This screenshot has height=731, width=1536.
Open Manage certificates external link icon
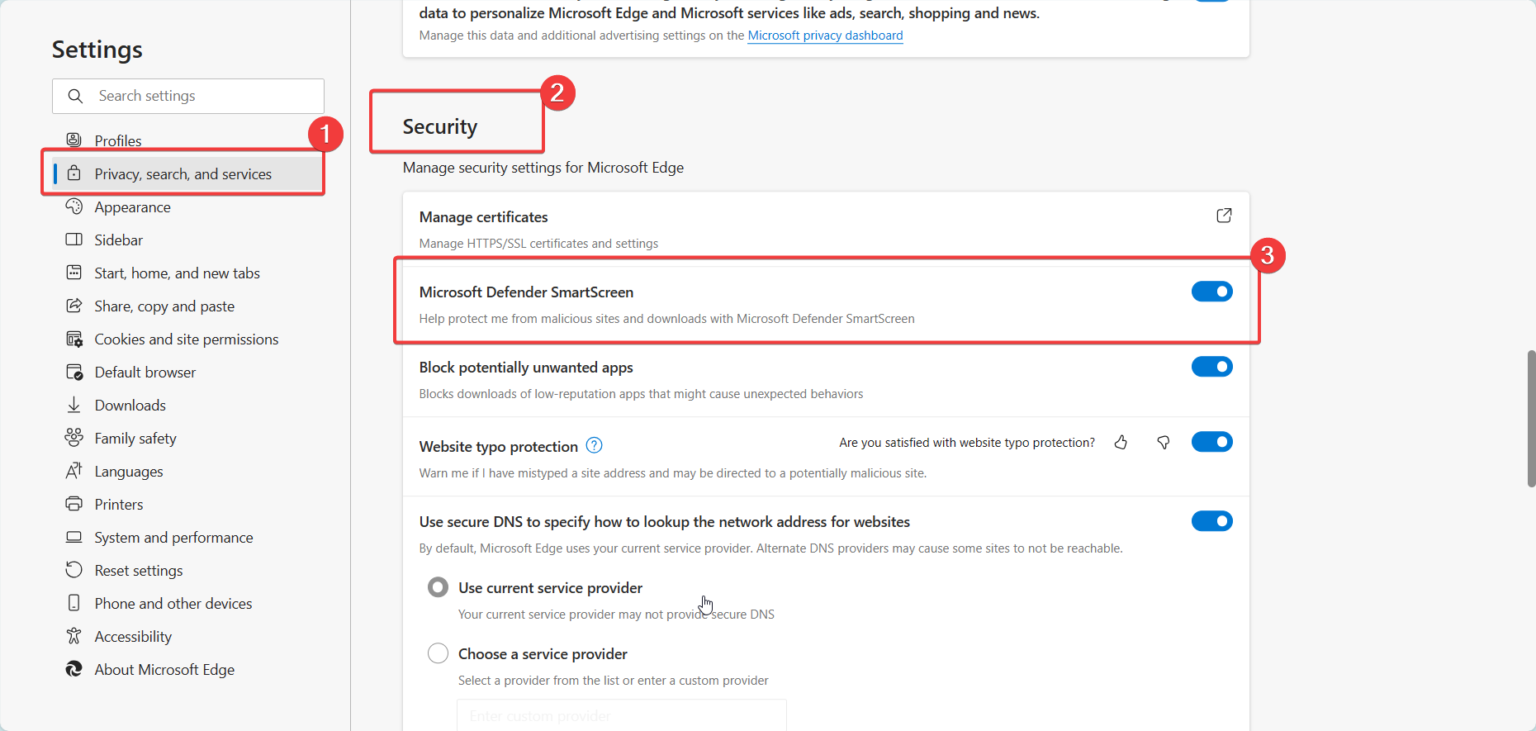coord(1223,215)
